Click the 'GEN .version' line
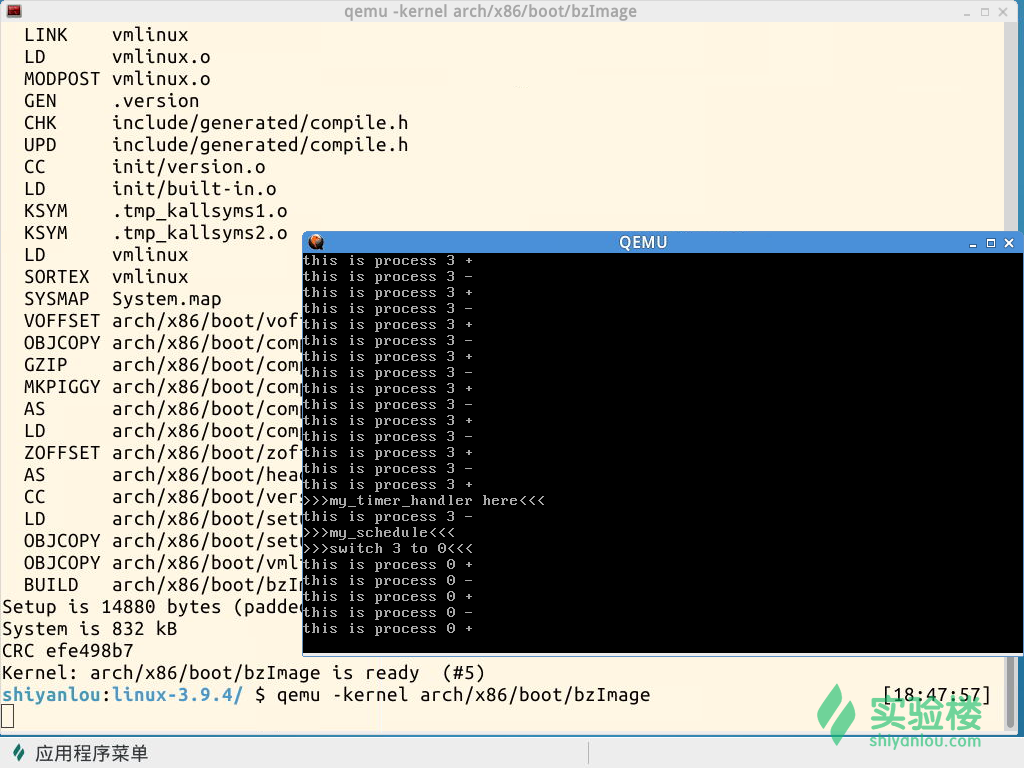 112,101
